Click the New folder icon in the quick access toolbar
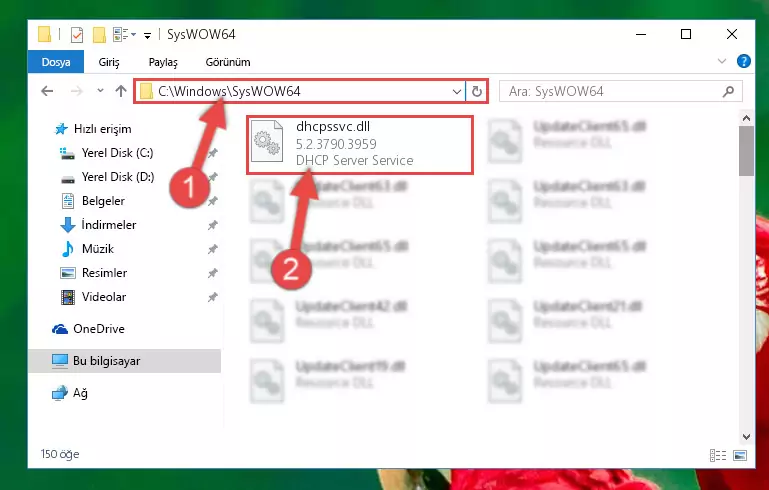This screenshot has height=490, width=769. pos(100,34)
